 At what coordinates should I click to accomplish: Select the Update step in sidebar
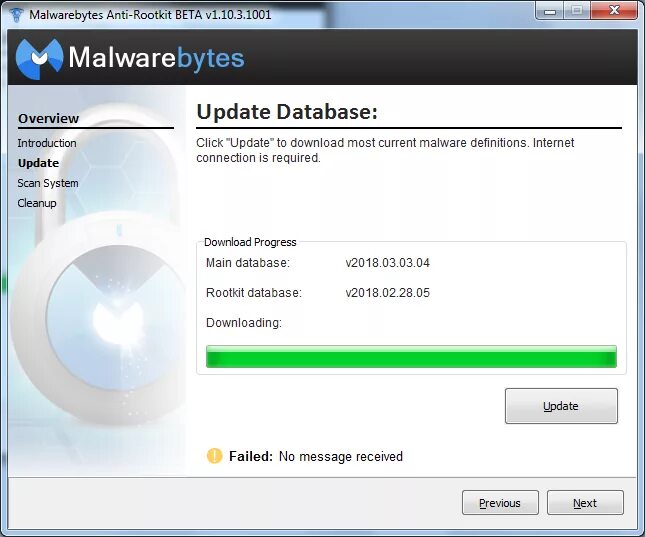coord(38,163)
